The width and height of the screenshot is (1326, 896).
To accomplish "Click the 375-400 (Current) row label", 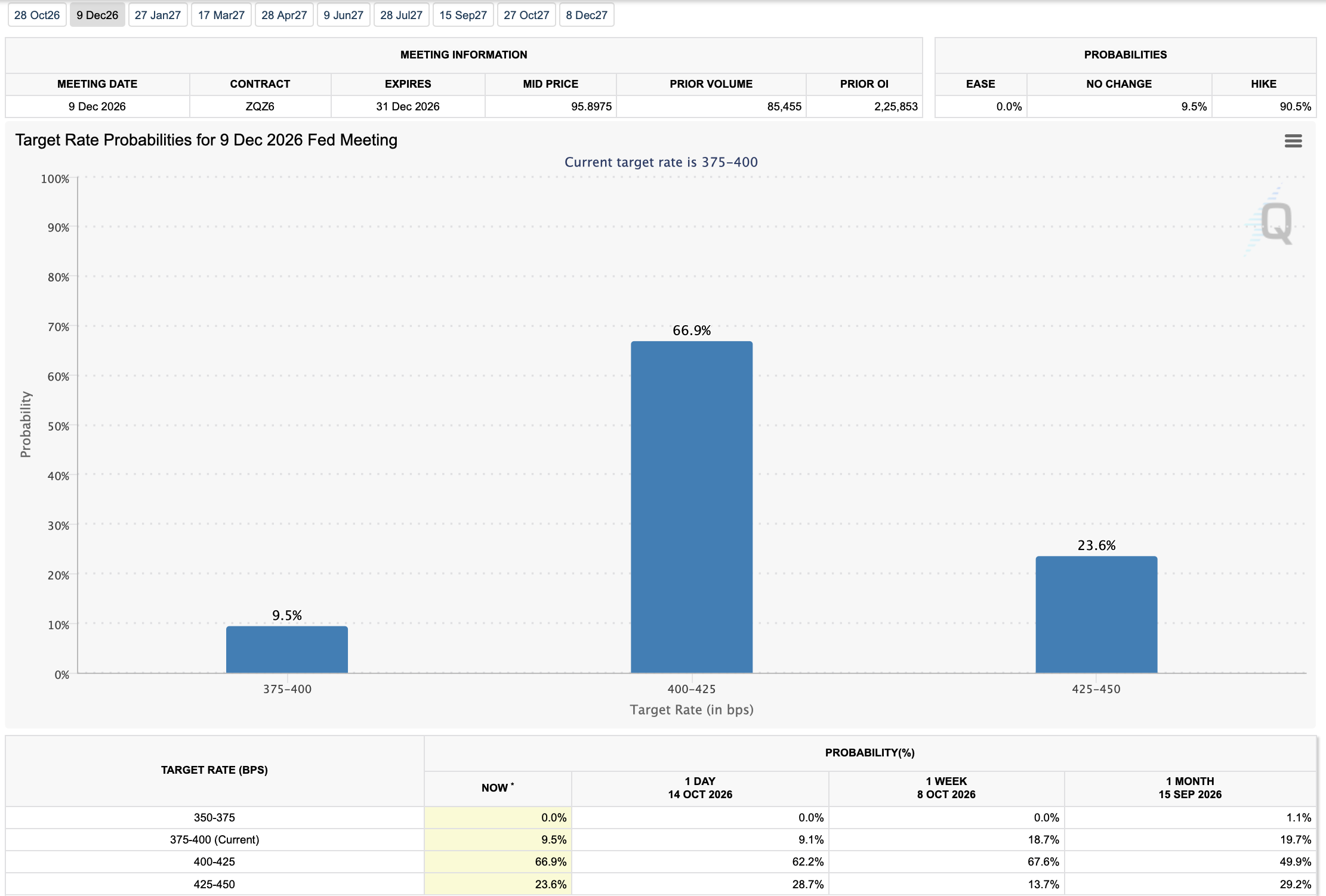I will [x=214, y=839].
